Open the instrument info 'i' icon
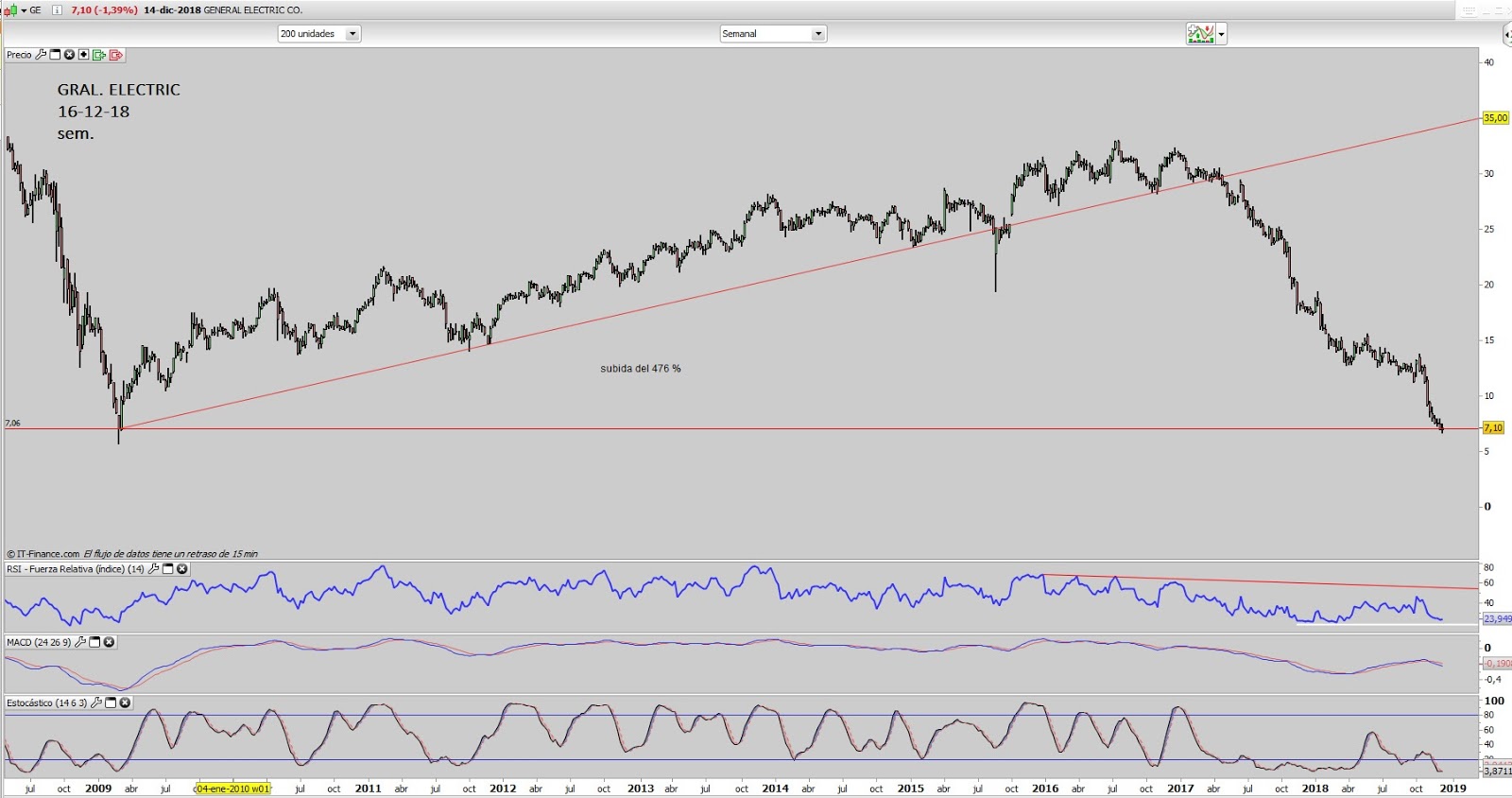1512x798 pixels. pyautogui.click(x=57, y=10)
